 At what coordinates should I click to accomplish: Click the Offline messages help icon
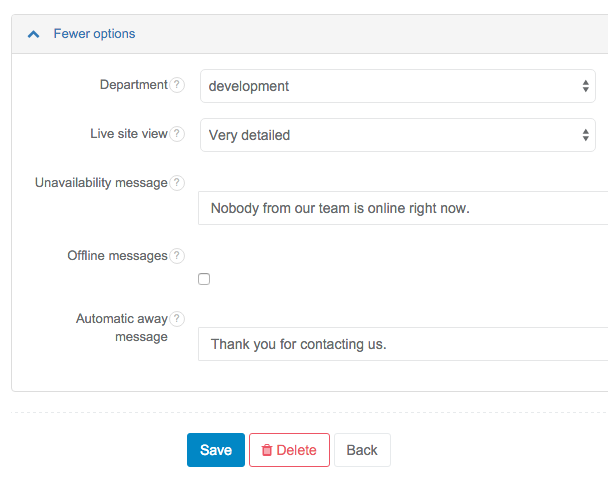177,256
